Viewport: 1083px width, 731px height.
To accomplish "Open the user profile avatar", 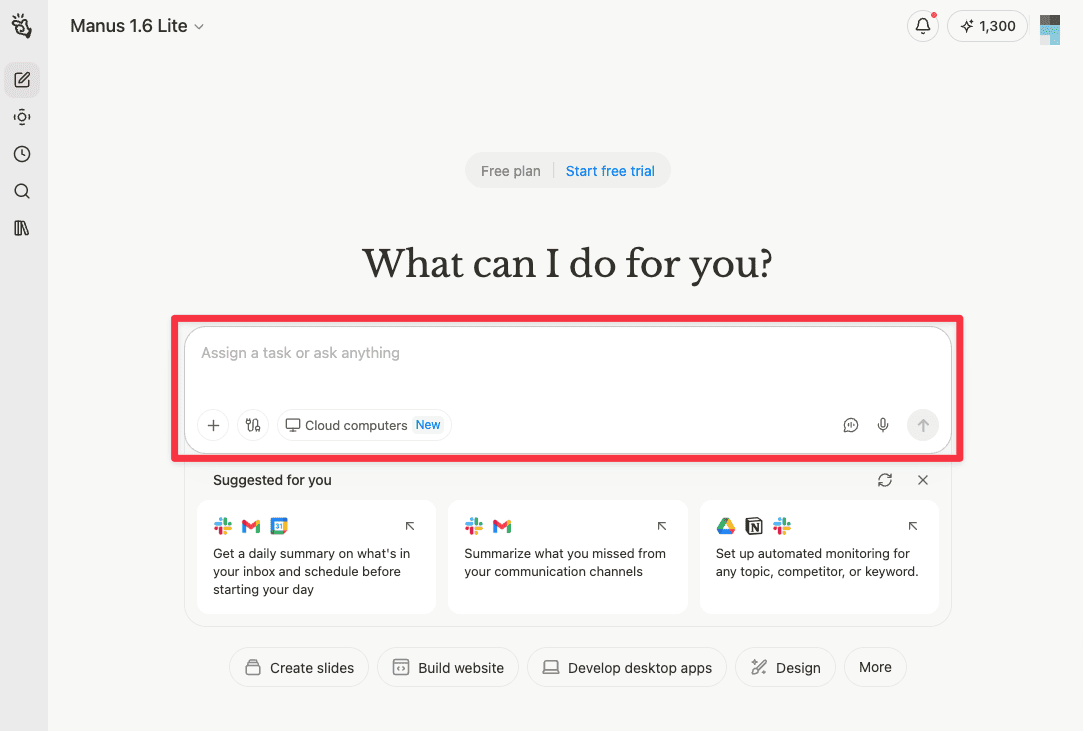I will pyautogui.click(x=1050, y=30).
